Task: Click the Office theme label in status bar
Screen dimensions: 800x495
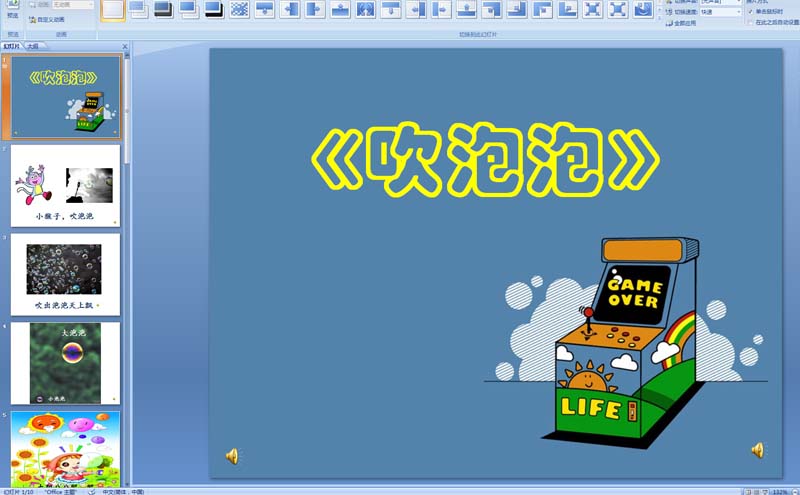Action: pyautogui.click(x=60, y=492)
